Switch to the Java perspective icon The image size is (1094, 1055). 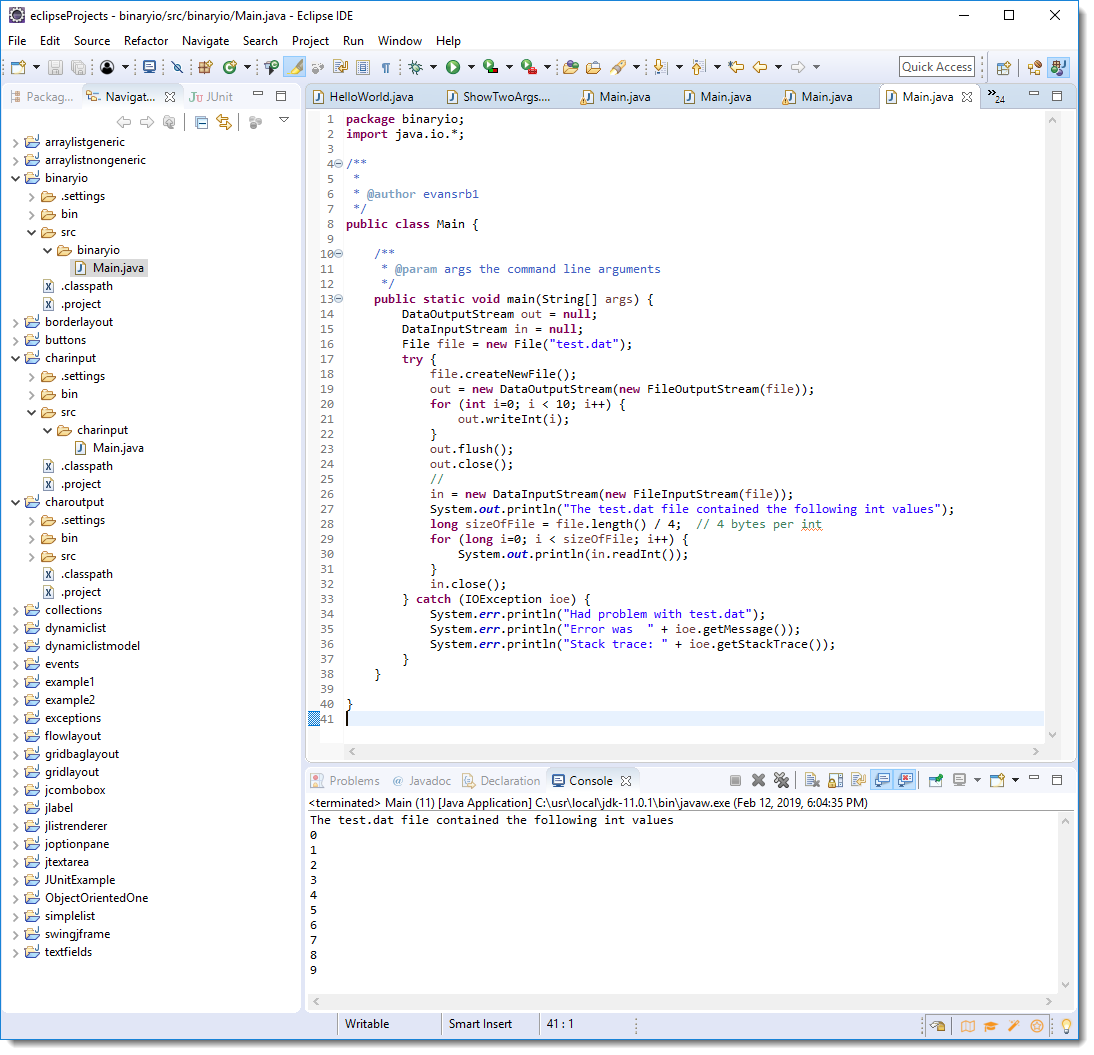point(1058,68)
